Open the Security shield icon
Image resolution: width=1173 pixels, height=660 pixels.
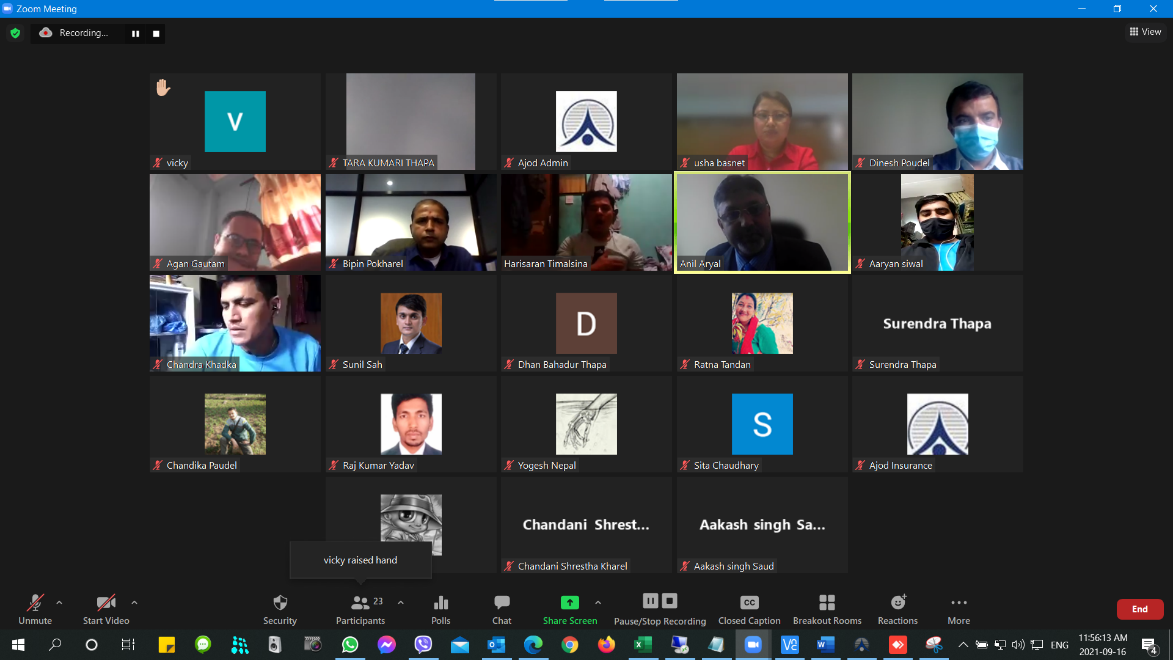pos(280,603)
